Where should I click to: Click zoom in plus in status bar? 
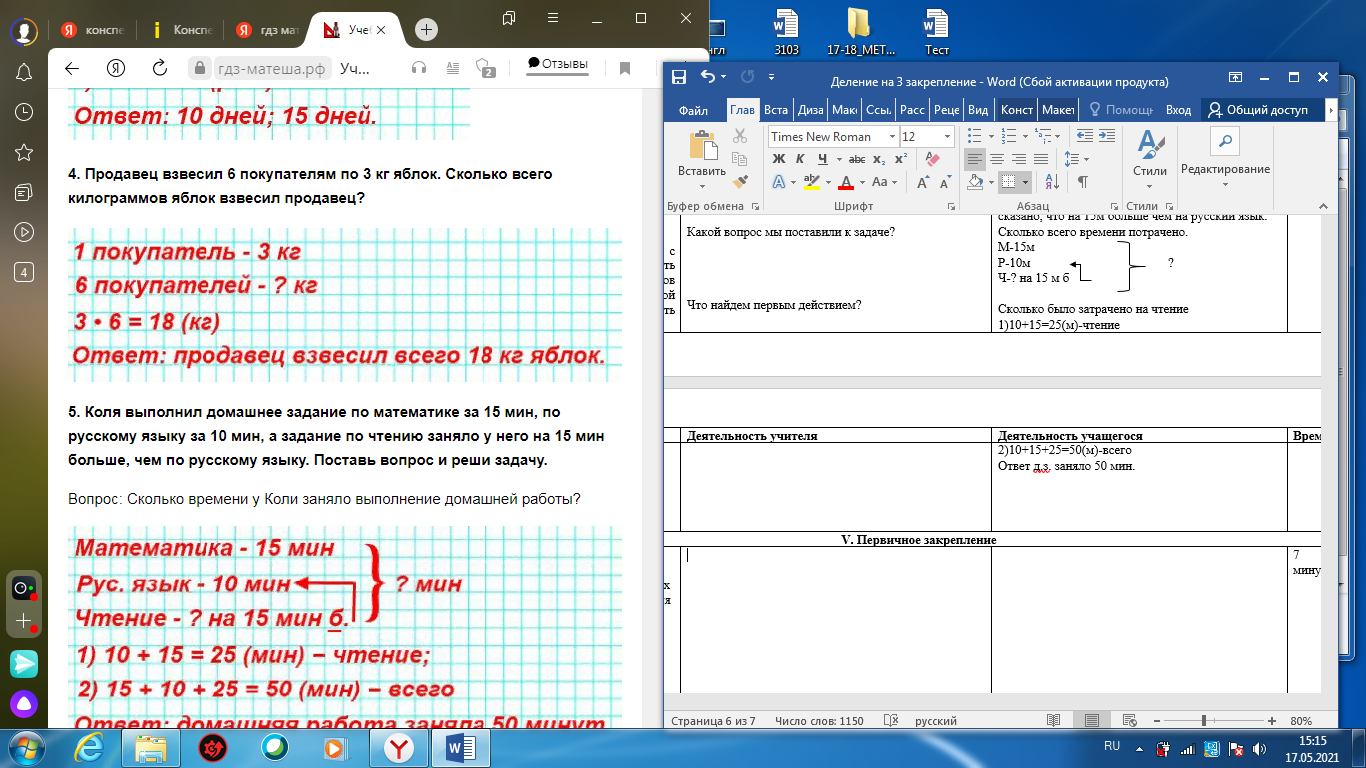click(1271, 720)
